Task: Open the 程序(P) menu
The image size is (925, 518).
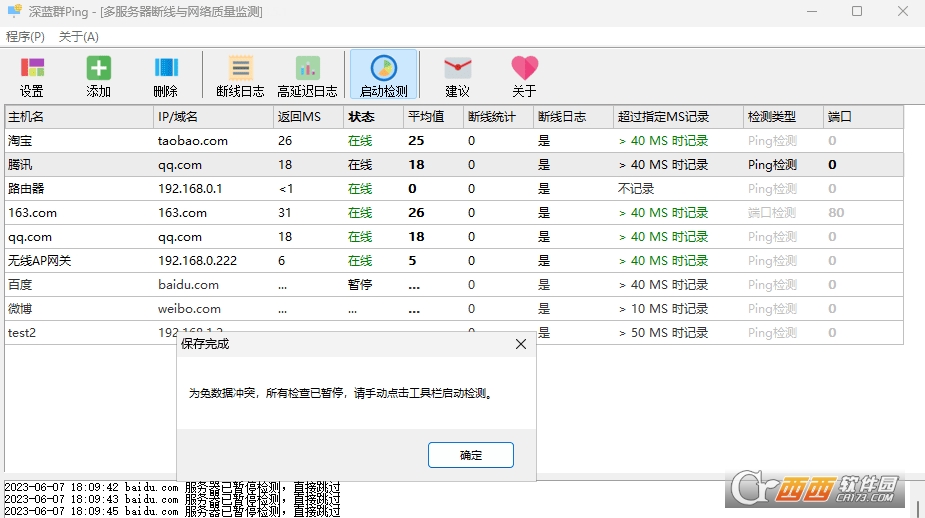Action: pyautogui.click(x=25, y=37)
